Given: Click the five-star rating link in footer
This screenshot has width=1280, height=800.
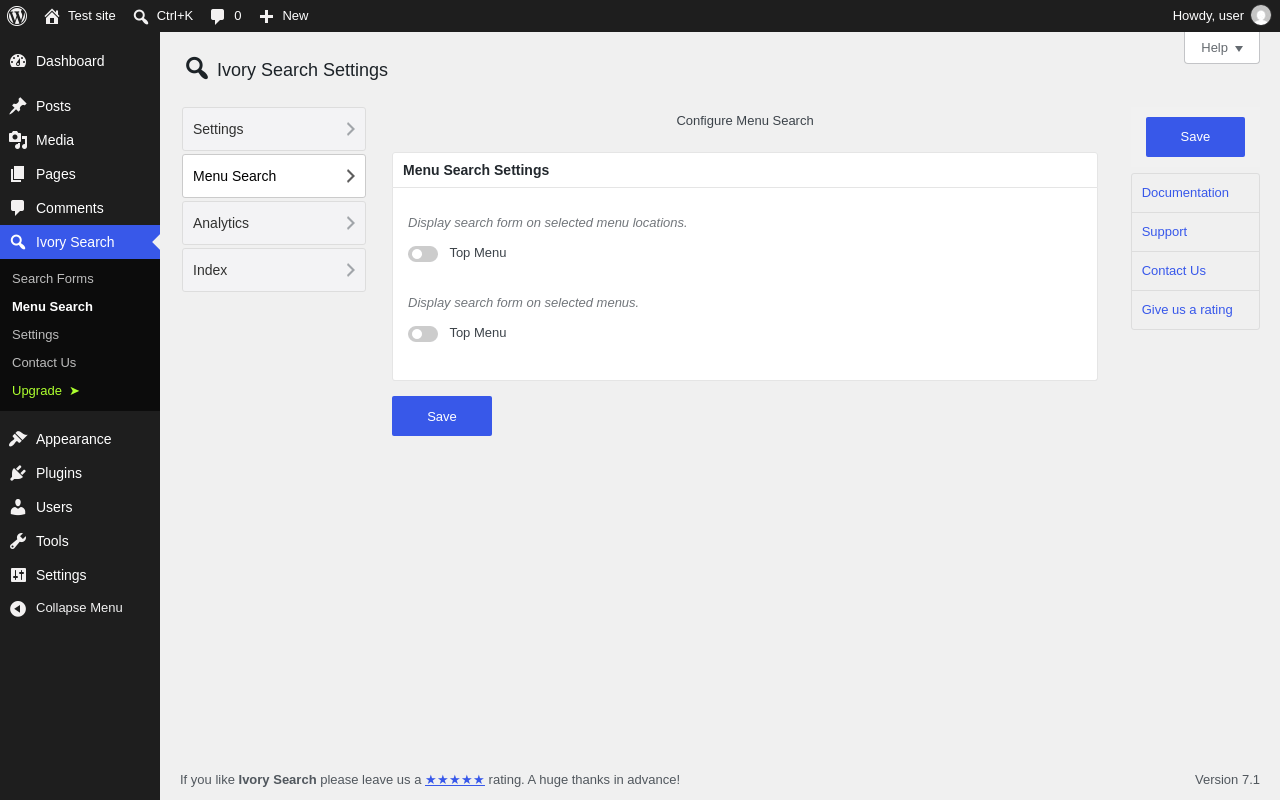Looking at the screenshot, I should pos(455,780).
